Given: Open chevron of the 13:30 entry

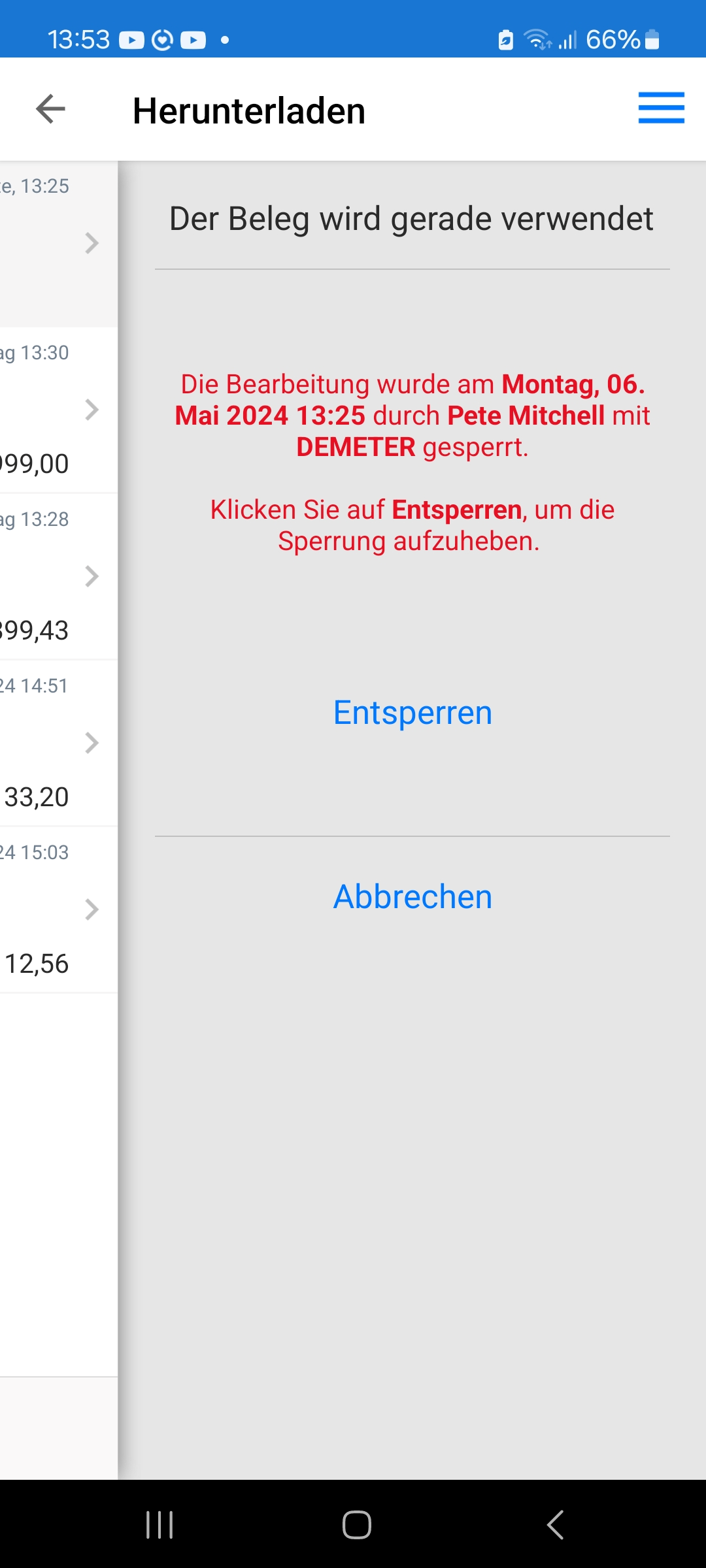Looking at the screenshot, I should click(92, 410).
